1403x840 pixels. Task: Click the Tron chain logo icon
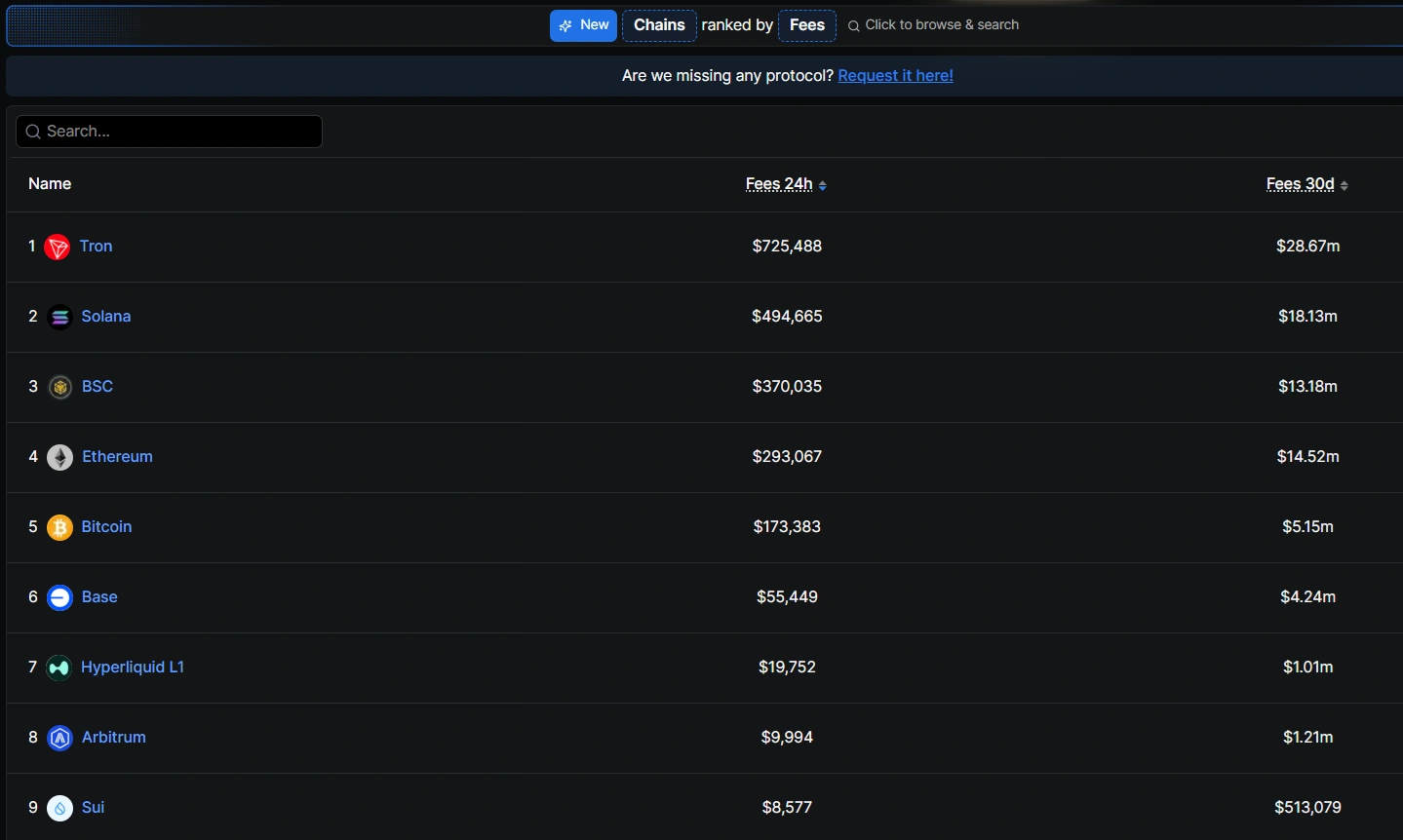click(58, 248)
